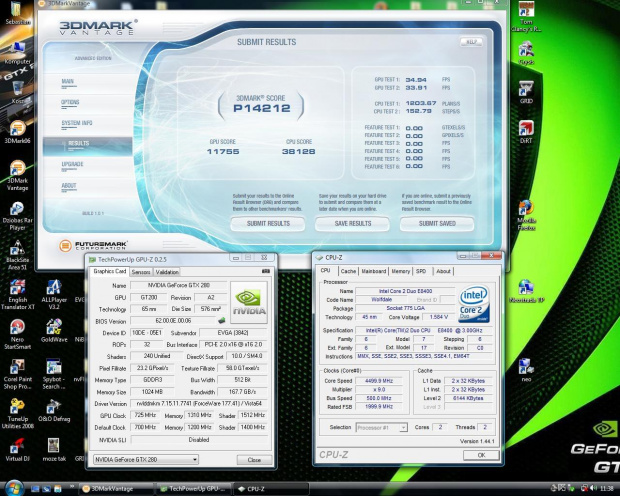
Task: Click the 11:38 taskbar clock
Action: tap(607, 489)
